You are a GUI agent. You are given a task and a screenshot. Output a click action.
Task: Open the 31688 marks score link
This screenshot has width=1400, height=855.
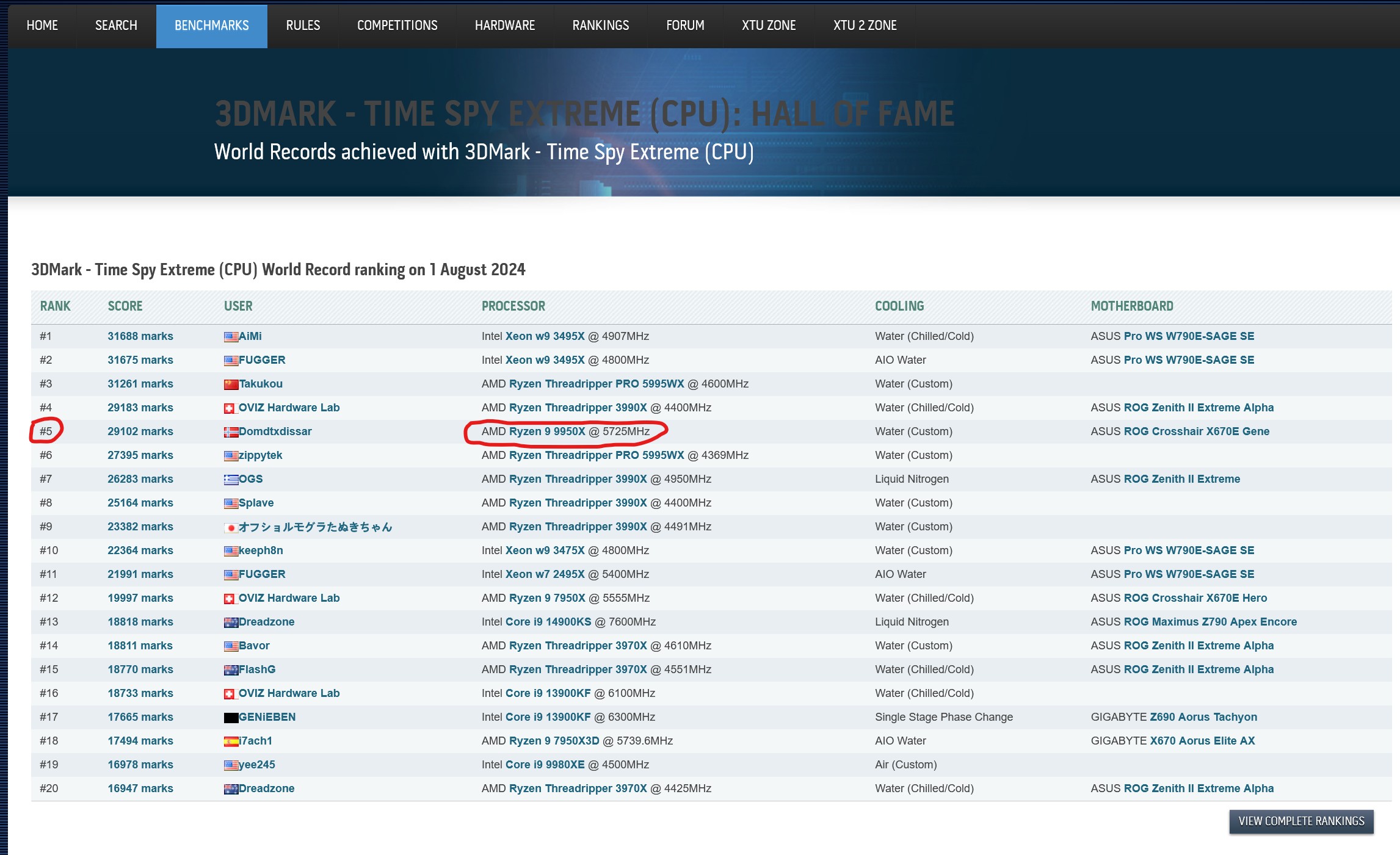click(x=140, y=336)
